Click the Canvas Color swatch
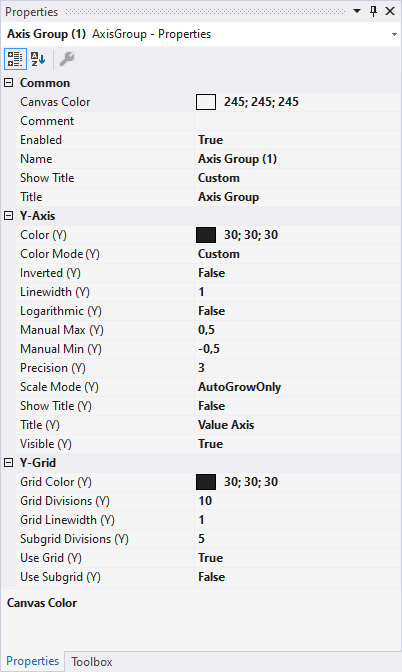The image size is (402, 672). 206,102
